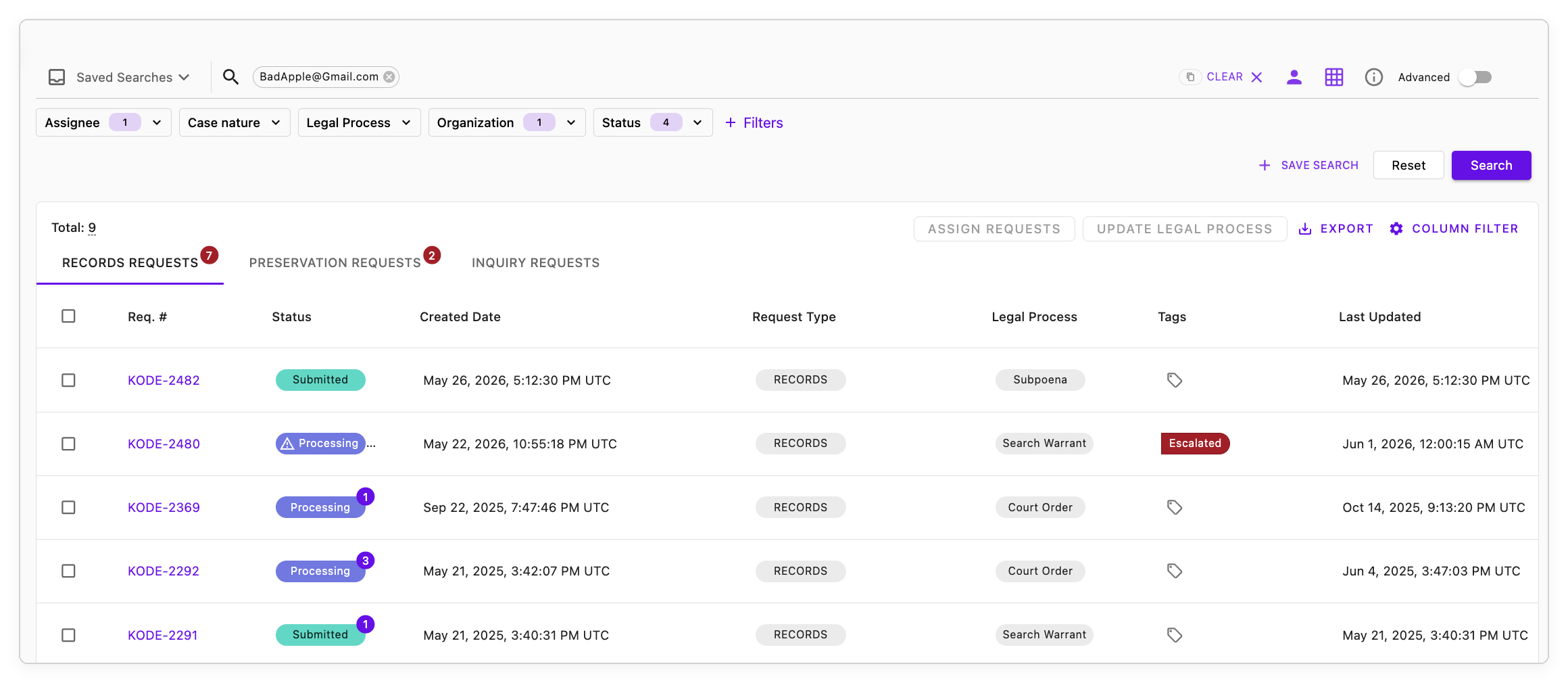Sort by Request Type column header
1568x683 pixels.
pyautogui.click(x=794, y=316)
